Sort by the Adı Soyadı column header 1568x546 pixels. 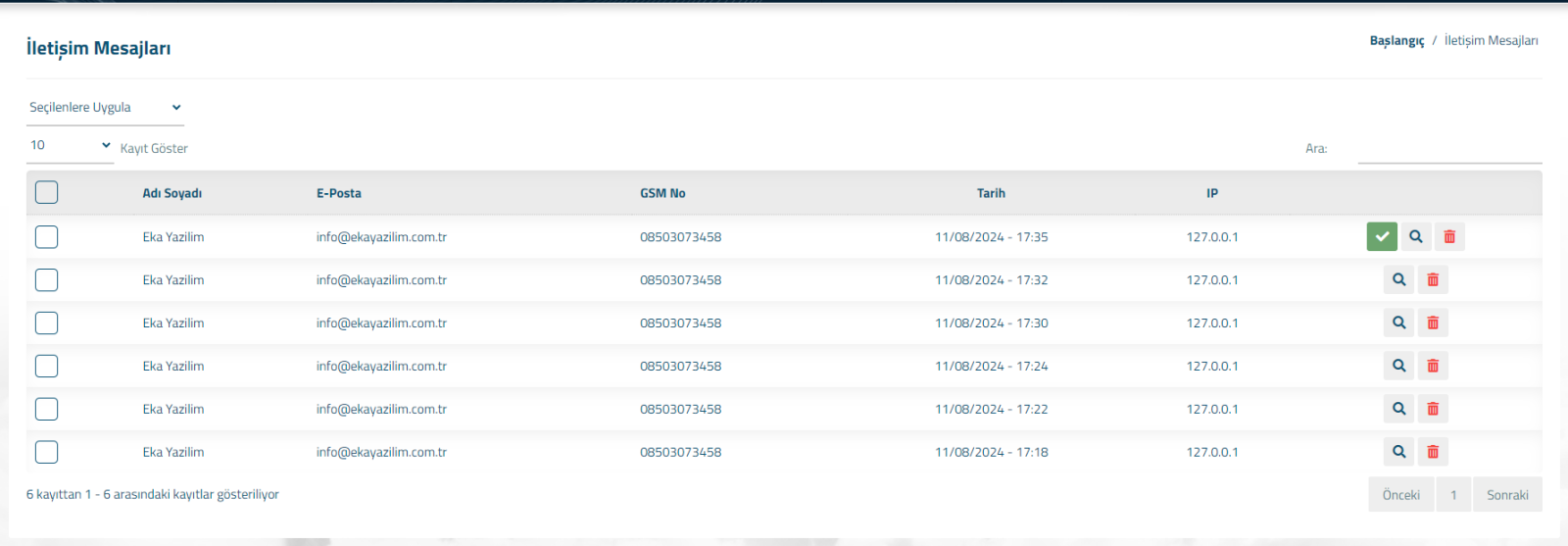(172, 193)
